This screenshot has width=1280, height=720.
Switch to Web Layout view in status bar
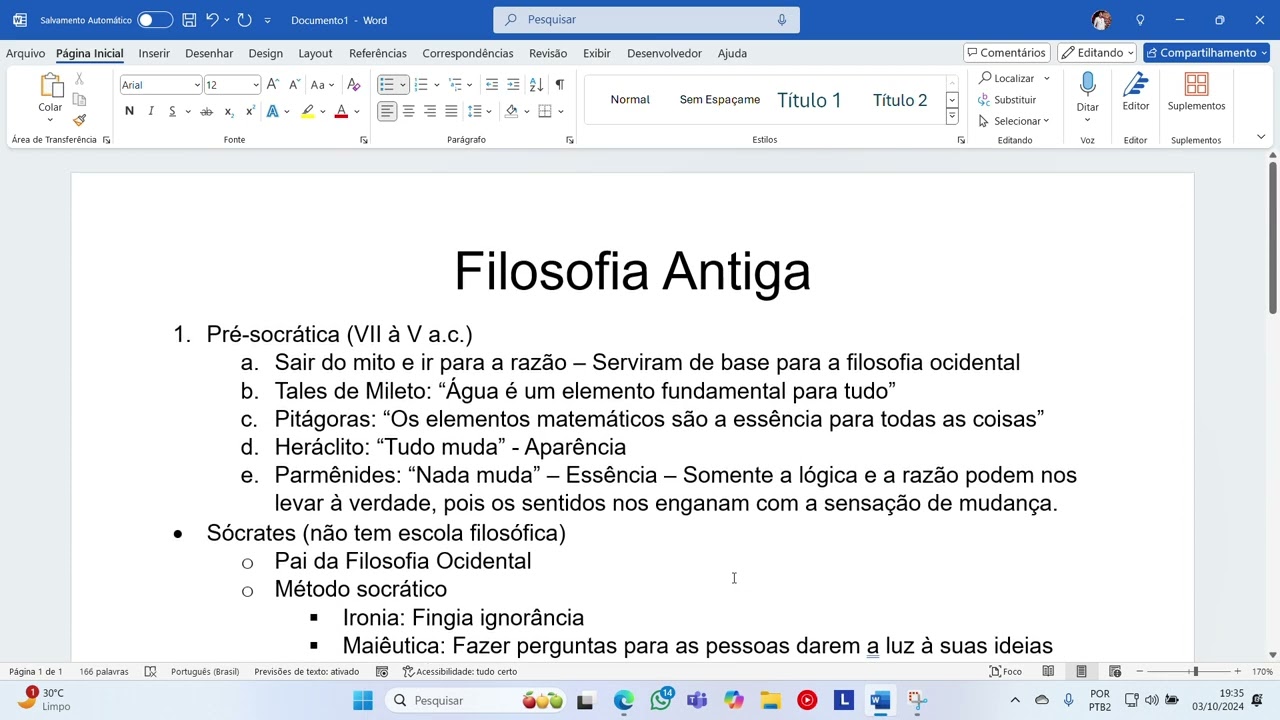(1115, 672)
